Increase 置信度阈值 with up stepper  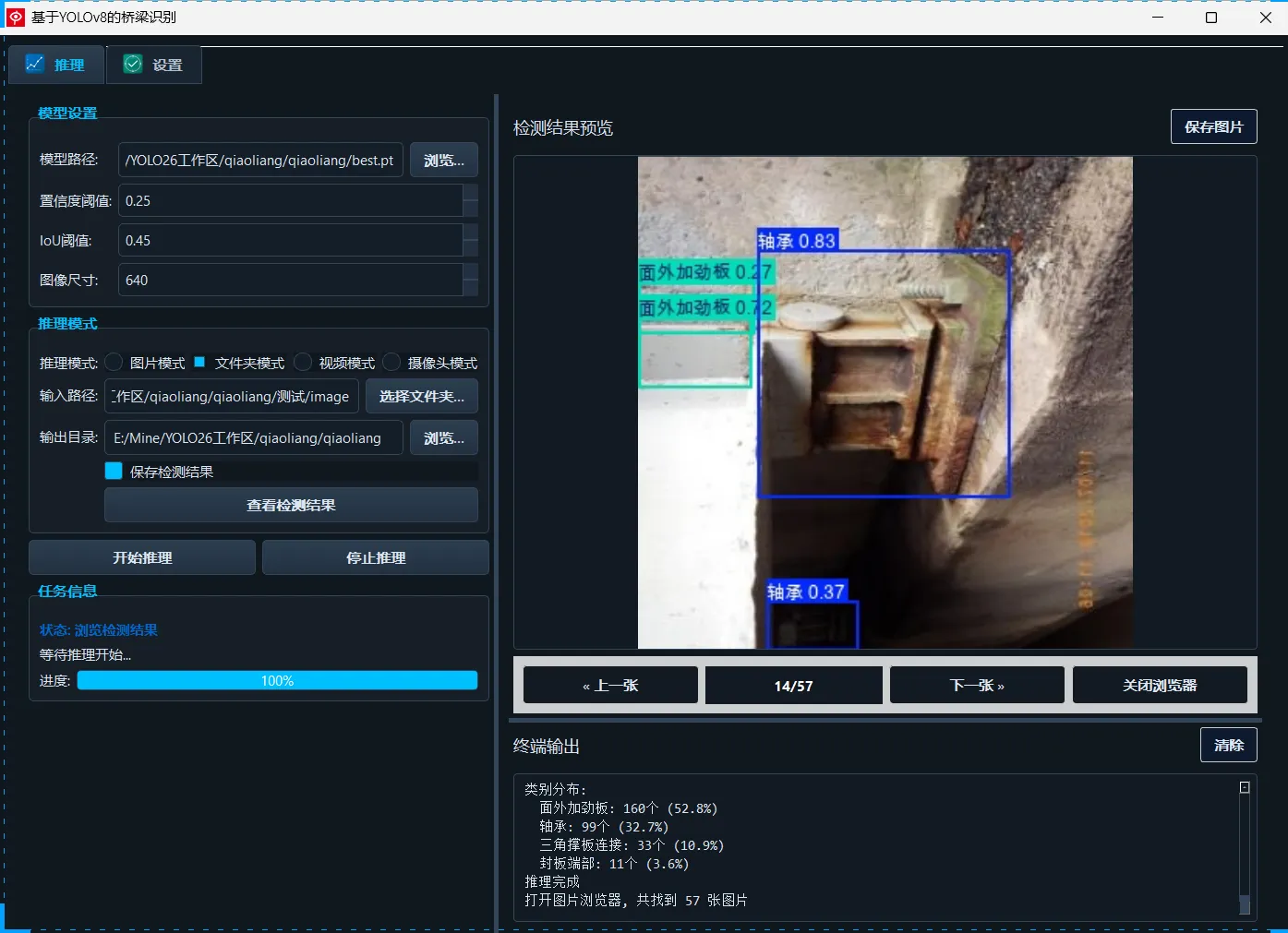click(x=470, y=192)
